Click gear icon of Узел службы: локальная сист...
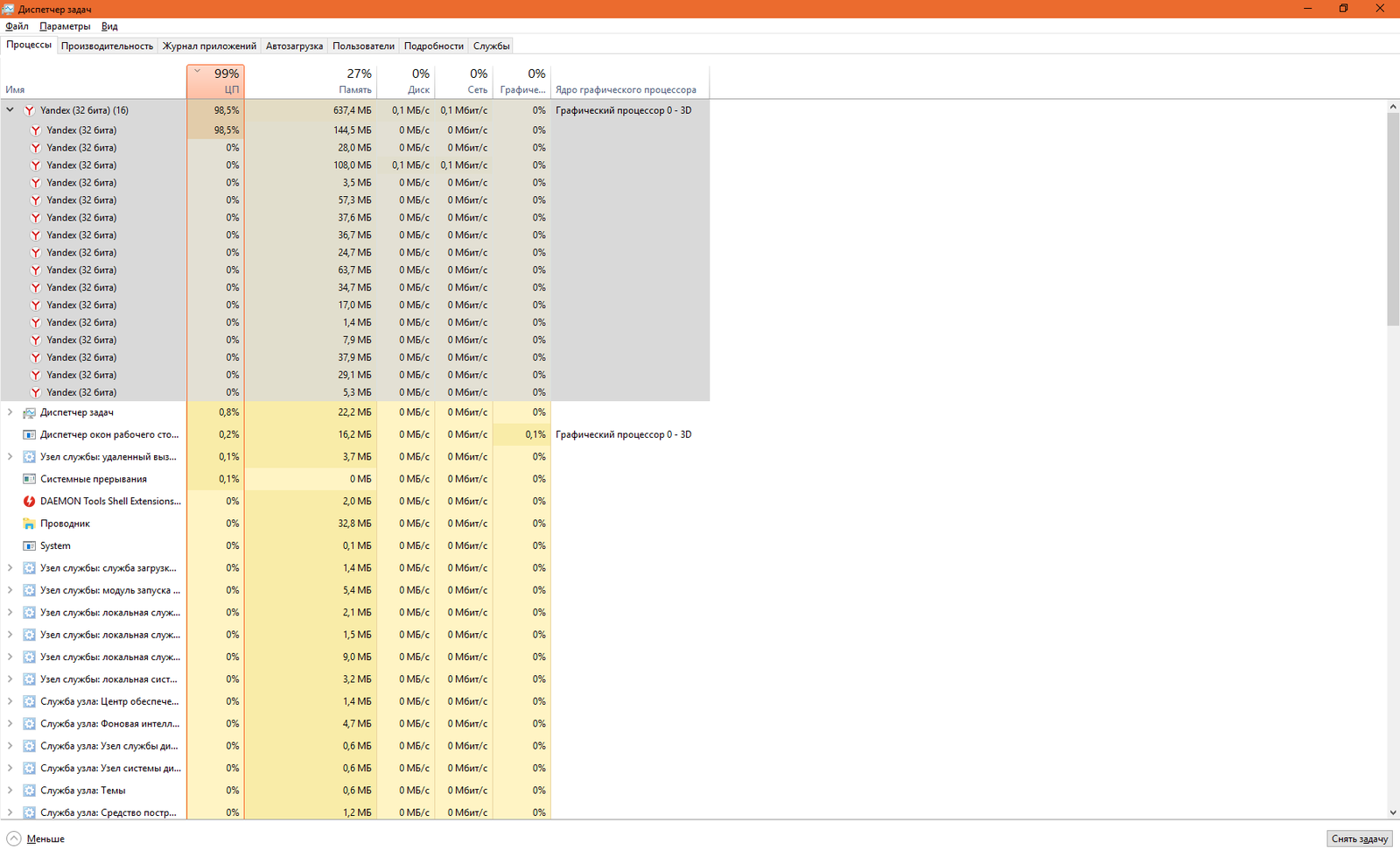1400x858 pixels. [29, 679]
